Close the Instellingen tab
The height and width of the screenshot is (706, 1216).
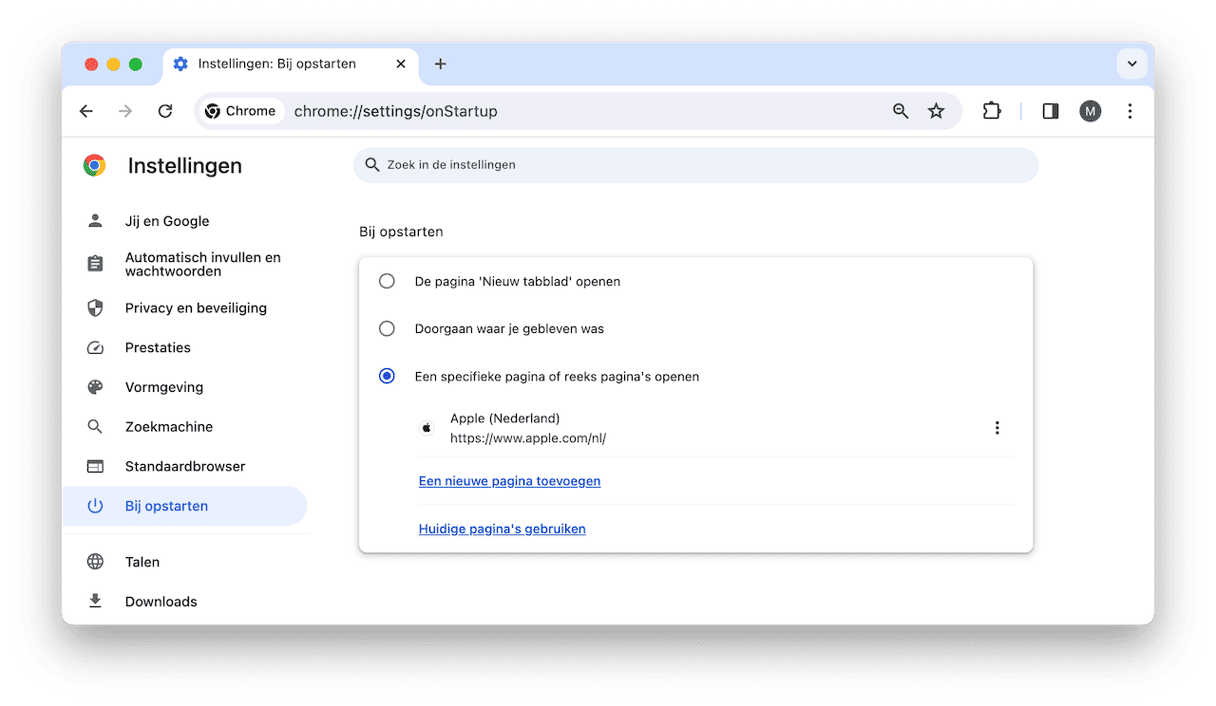[401, 64]
